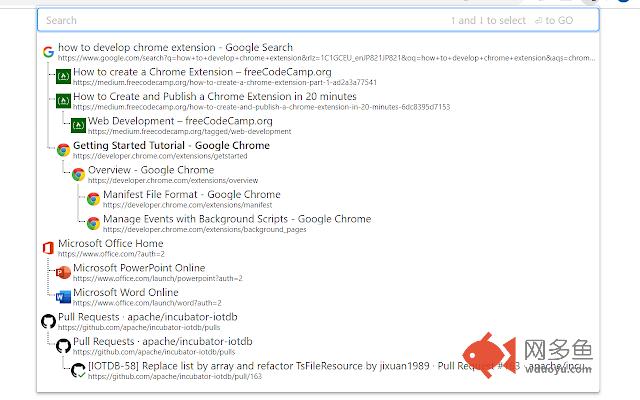Click the long google.com/search URL text
Viewport: 640px width, 400px height.
click(x=326, y=58)
